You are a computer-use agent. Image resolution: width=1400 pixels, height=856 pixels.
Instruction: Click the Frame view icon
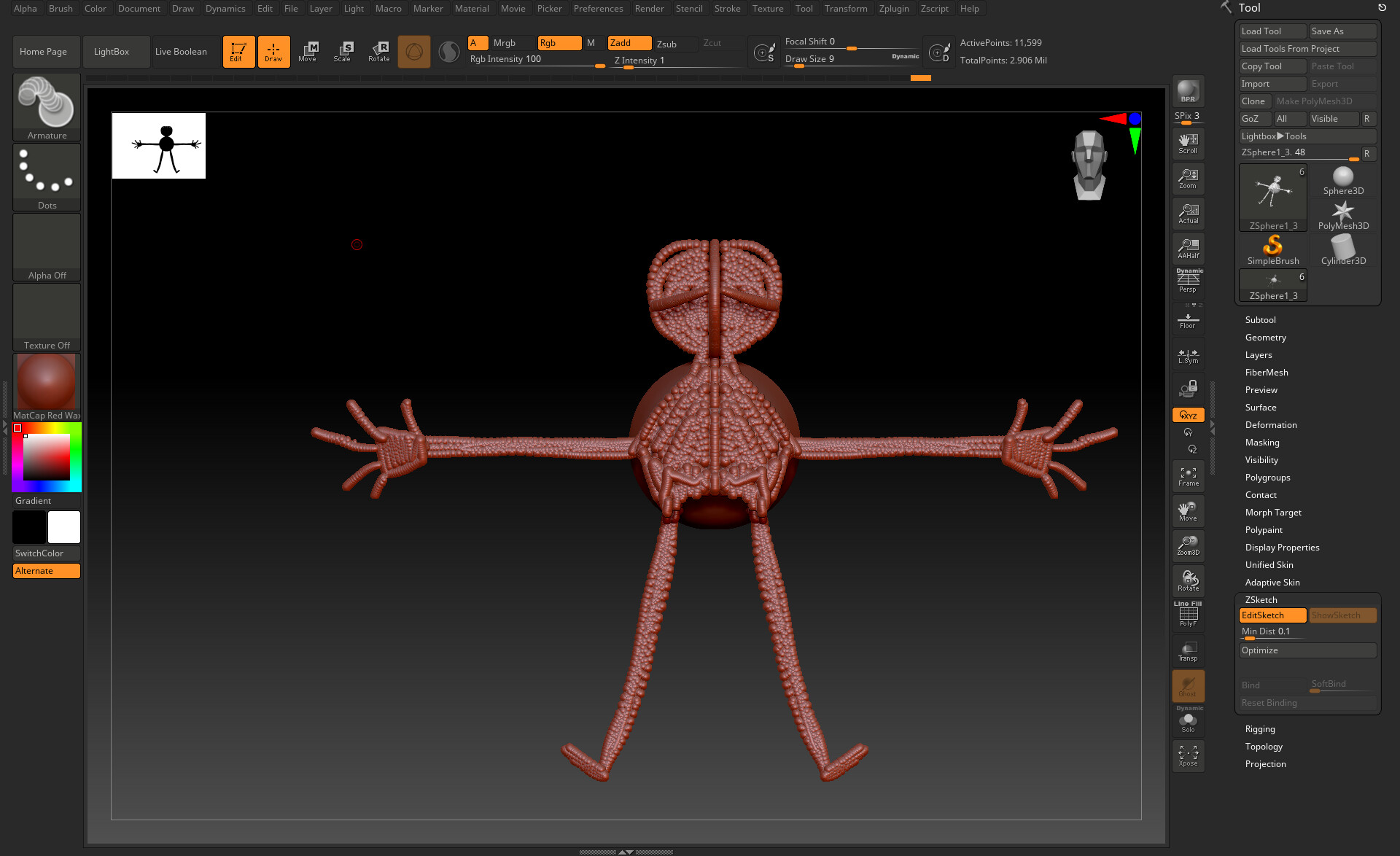(x=1188, y=477)
